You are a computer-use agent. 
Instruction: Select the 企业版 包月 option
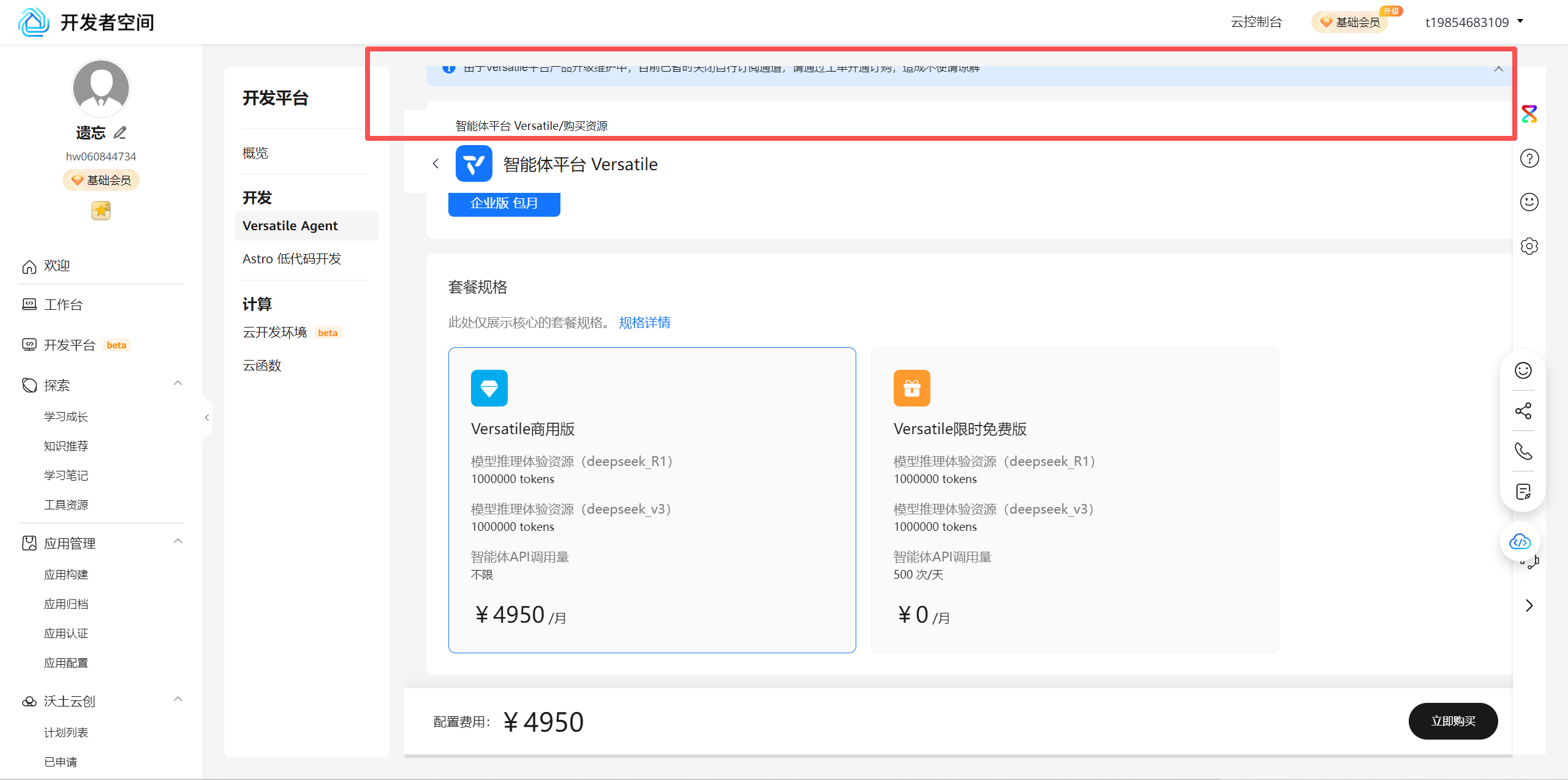504,203
